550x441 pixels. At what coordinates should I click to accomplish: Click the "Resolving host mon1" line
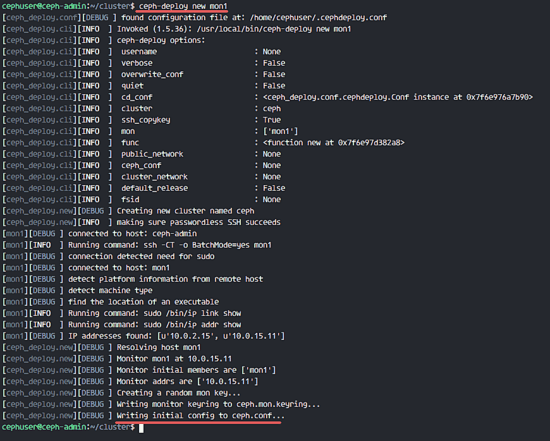click(x=159, y=347)
